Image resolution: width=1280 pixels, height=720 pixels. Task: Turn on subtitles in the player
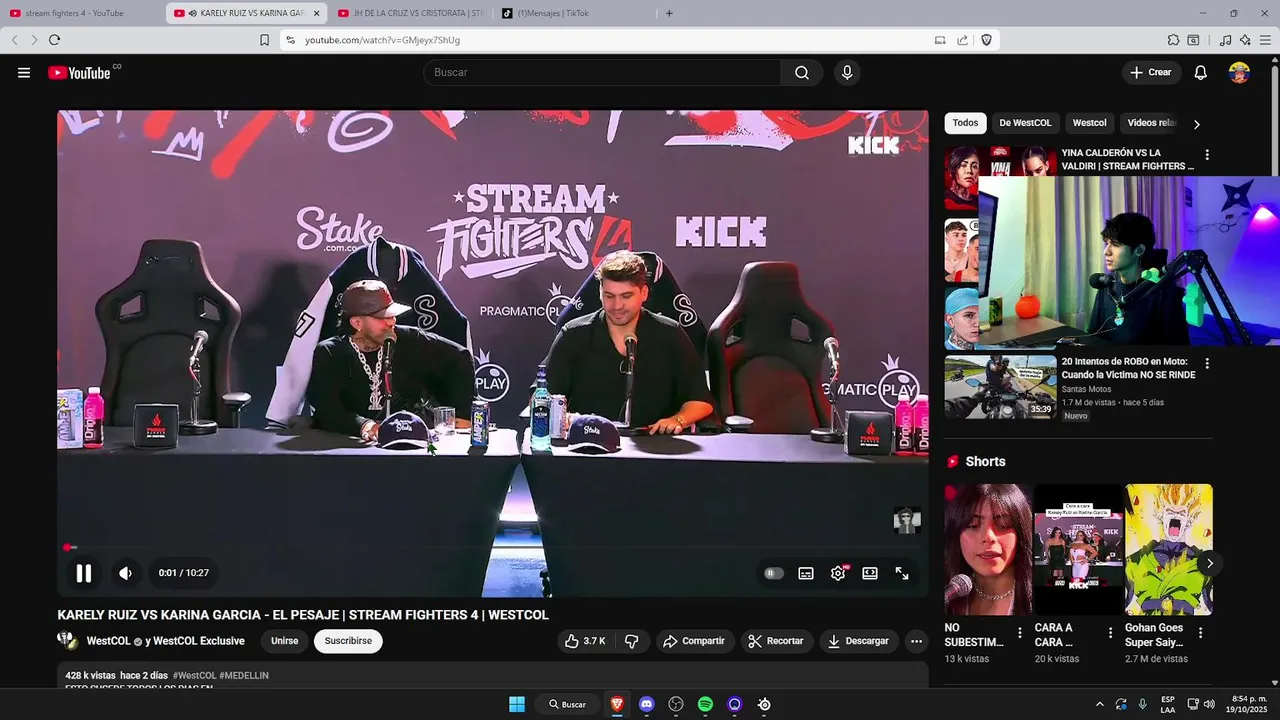click(806, 573)
